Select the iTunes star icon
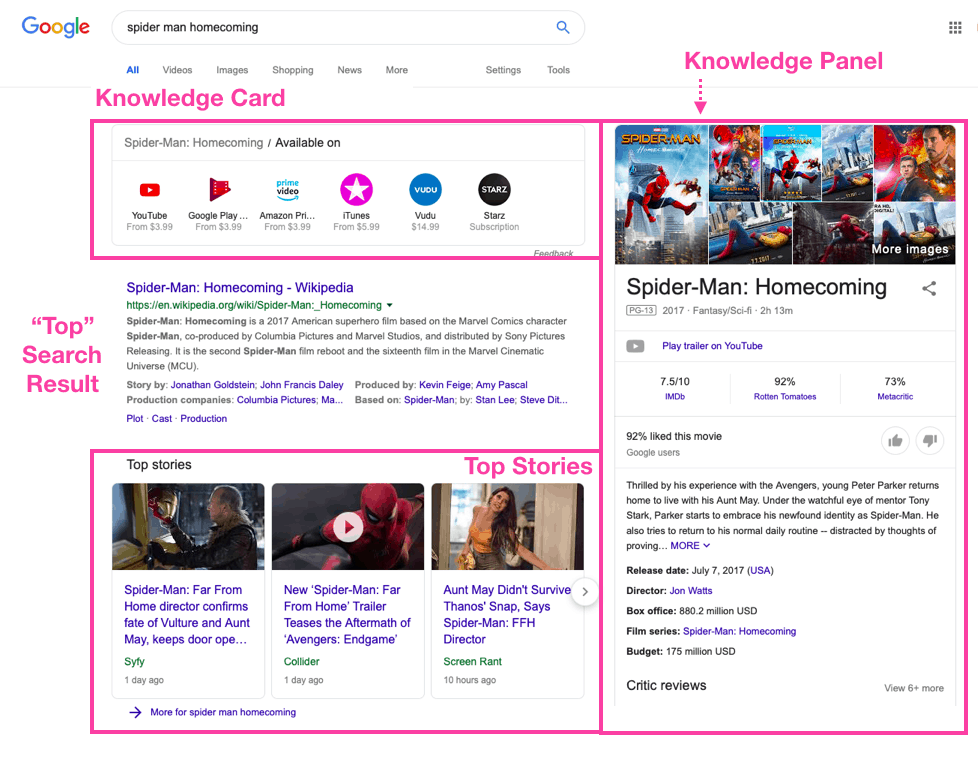The width and height of the screenshot is (978, 763). pyautogui.click(x=356, y=190)
